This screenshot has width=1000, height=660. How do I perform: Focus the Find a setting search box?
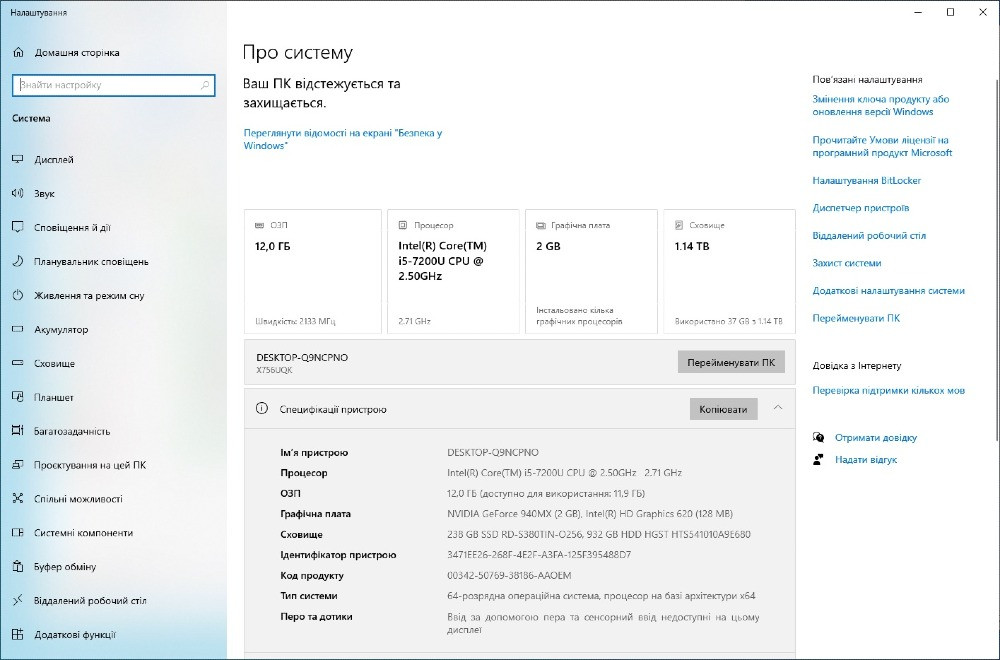114,85
